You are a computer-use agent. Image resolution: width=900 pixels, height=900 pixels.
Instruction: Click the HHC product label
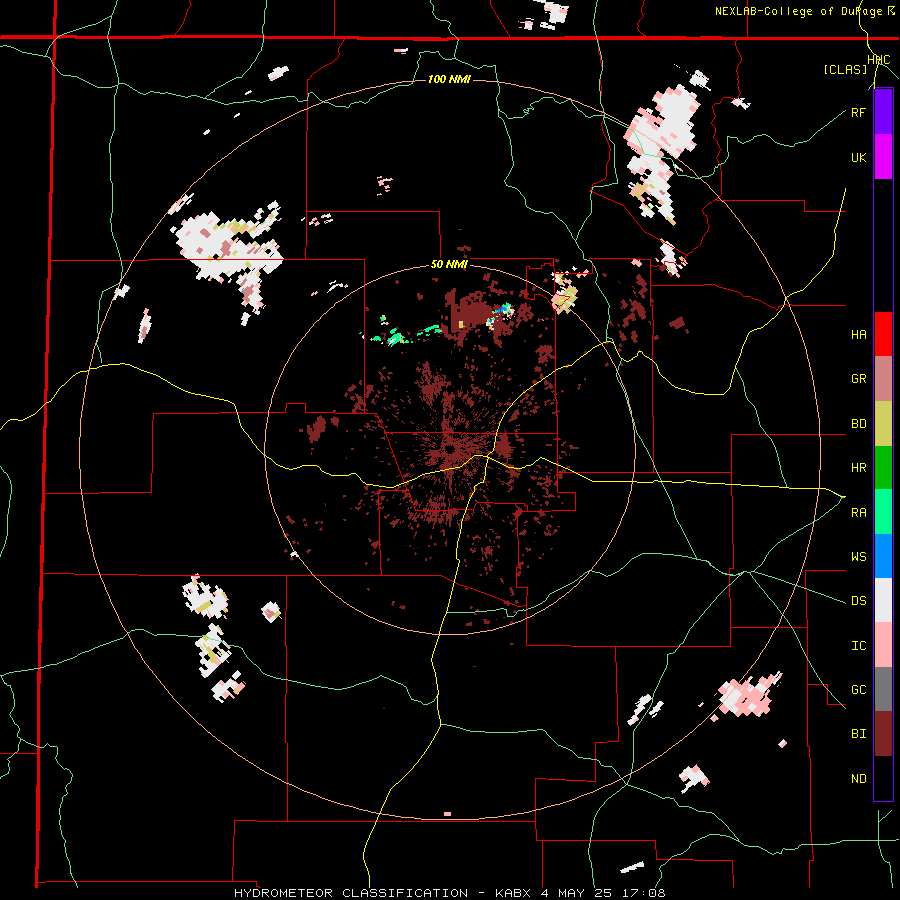click(879, 60)
